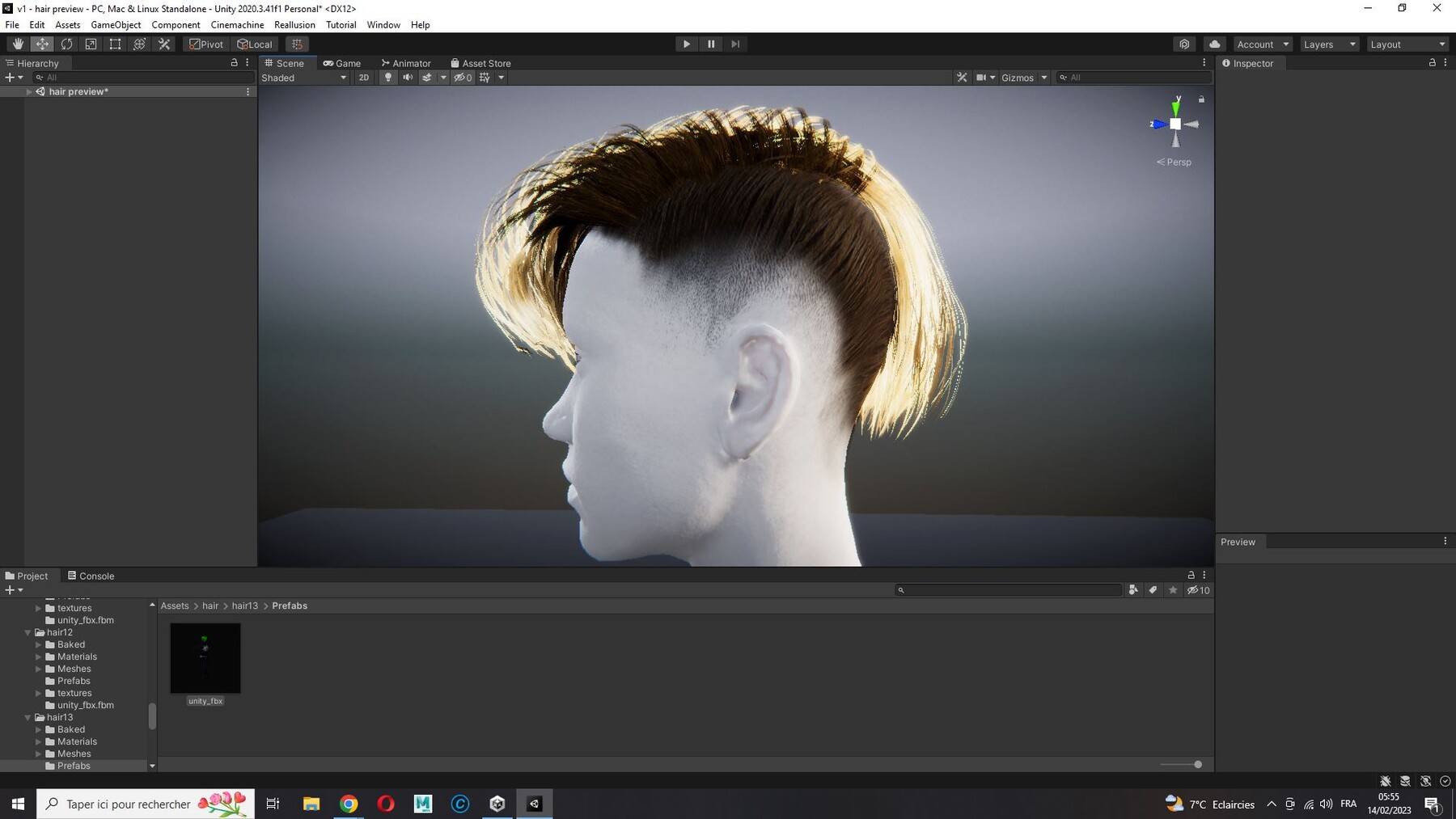Viewport: 1456px width, 819px height.
Task: Select the Rect Transform tool
Action: [x=115, y=44]
